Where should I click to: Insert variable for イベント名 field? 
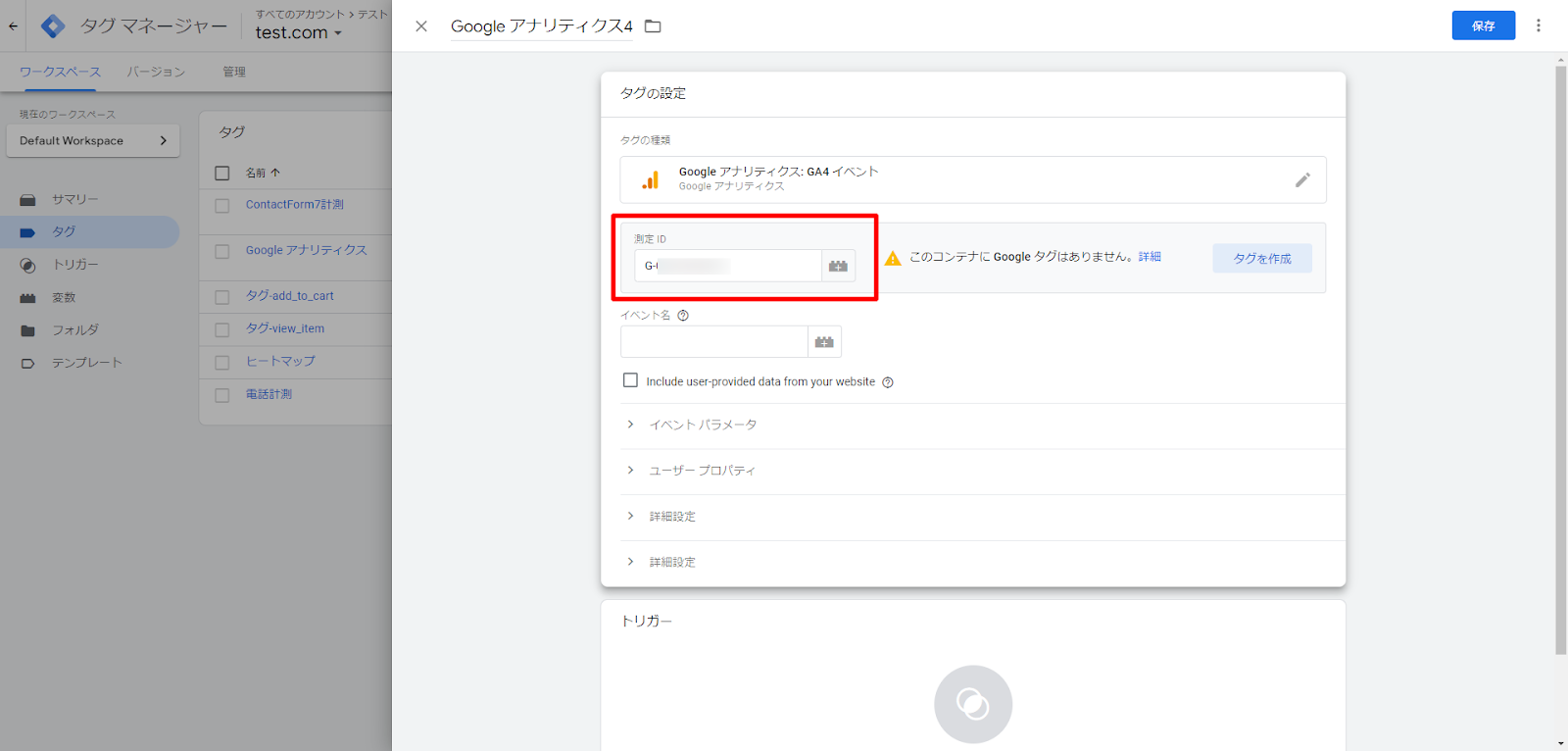click(824, 341)
